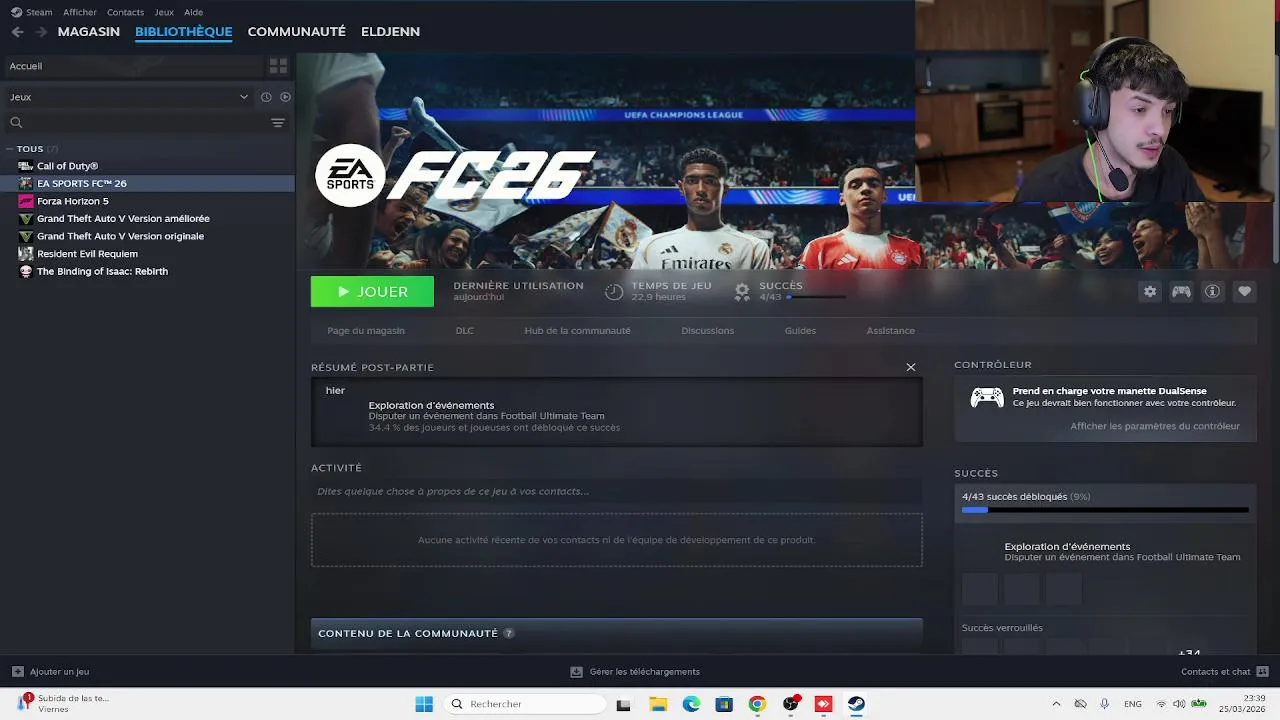Viewport: 1280px width, 720px height.
Task: Click the library search magnifier icon
Action: click(16, 122)
